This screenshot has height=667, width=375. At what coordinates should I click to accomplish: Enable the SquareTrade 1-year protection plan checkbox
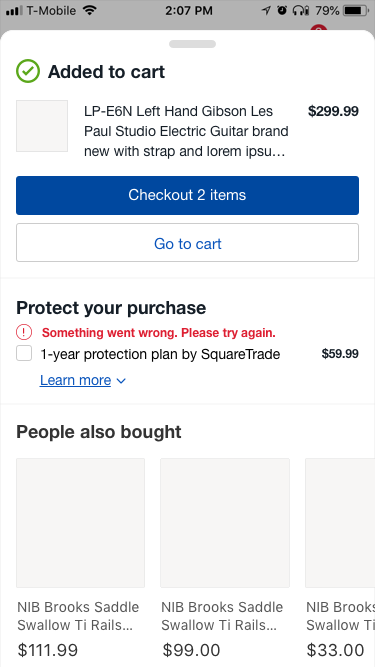coord(24,353)
